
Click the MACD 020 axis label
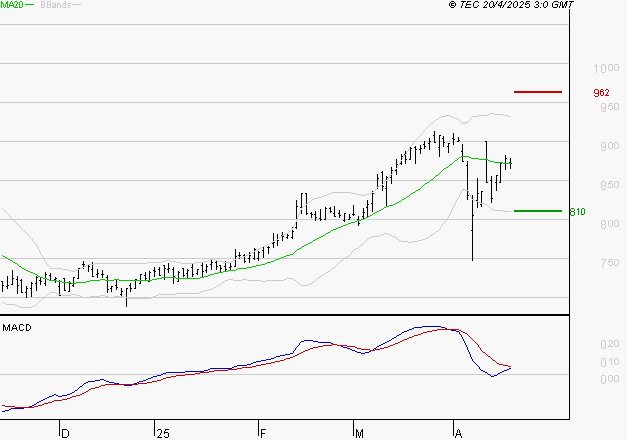610,344
